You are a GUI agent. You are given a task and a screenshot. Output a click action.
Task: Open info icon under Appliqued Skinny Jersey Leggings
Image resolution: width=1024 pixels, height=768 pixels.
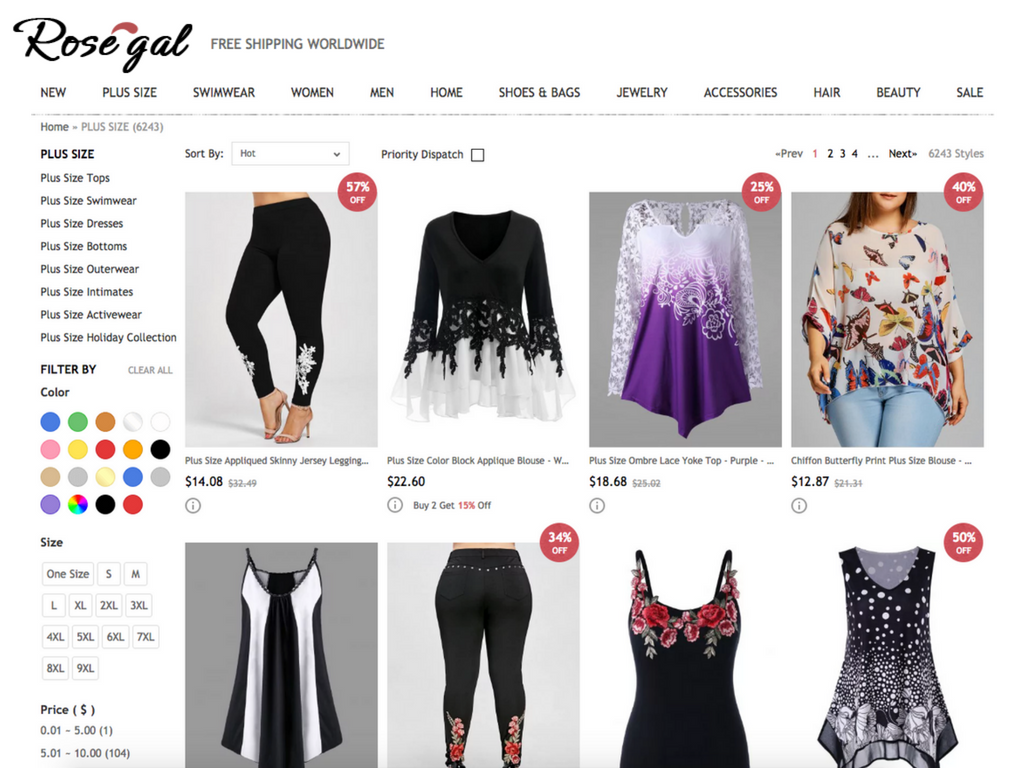[x=193, y=505]
